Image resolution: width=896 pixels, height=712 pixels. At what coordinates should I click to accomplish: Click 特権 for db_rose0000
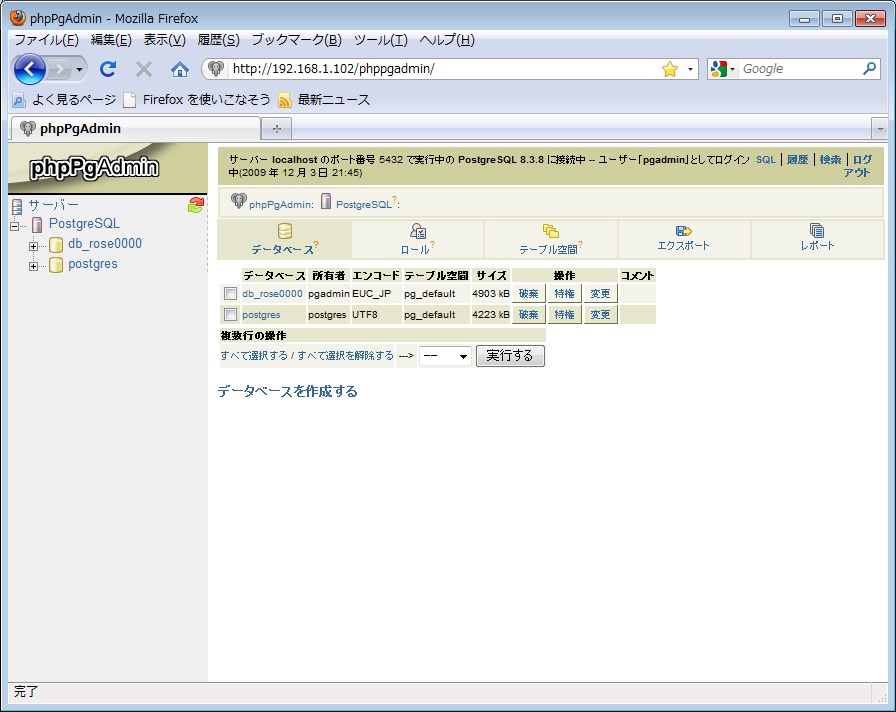click(565, 294)
